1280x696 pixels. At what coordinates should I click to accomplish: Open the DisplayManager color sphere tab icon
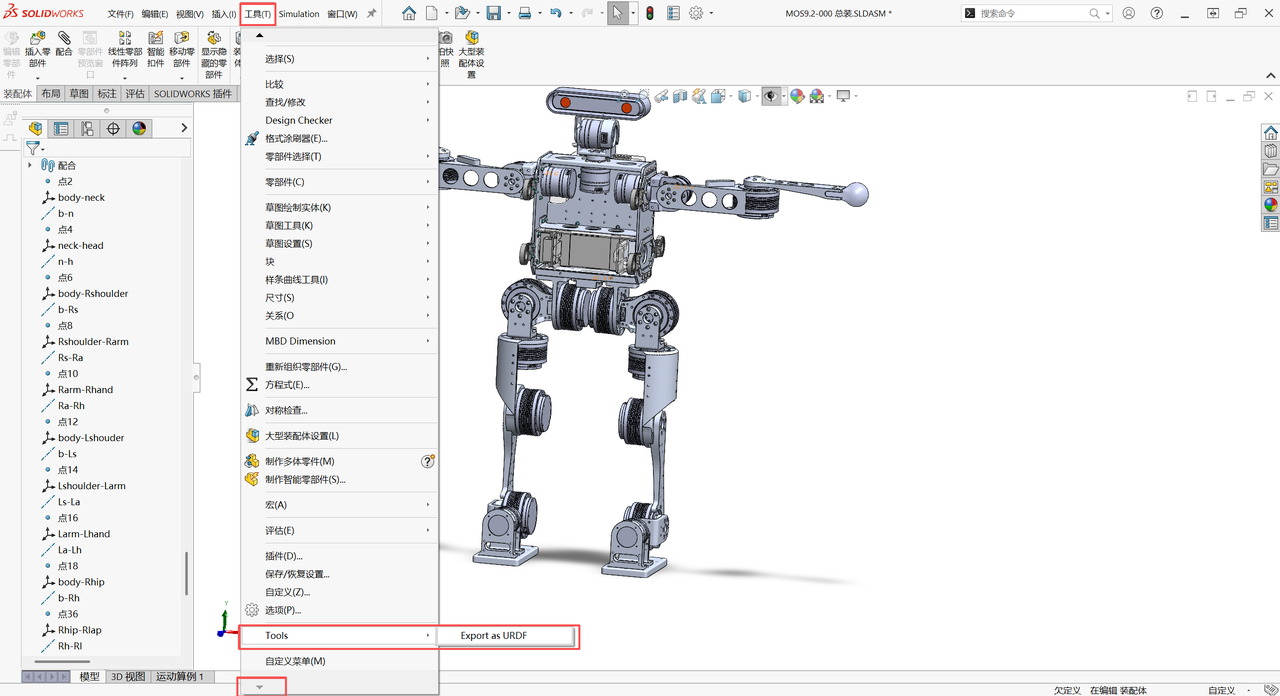click(139, 128)
